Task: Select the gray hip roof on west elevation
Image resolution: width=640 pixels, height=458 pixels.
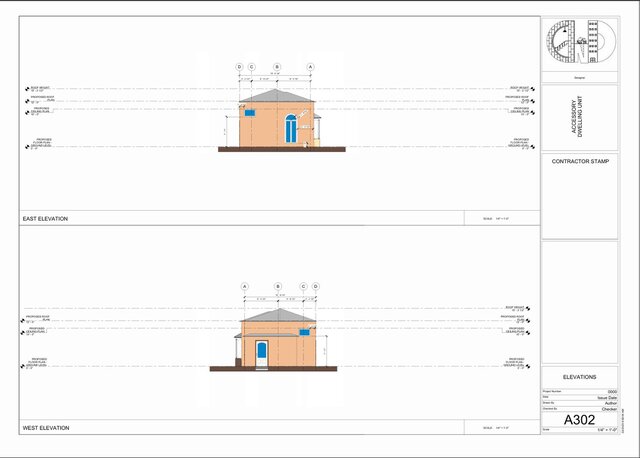Action: pyautogui.click(x=278, y=316)
